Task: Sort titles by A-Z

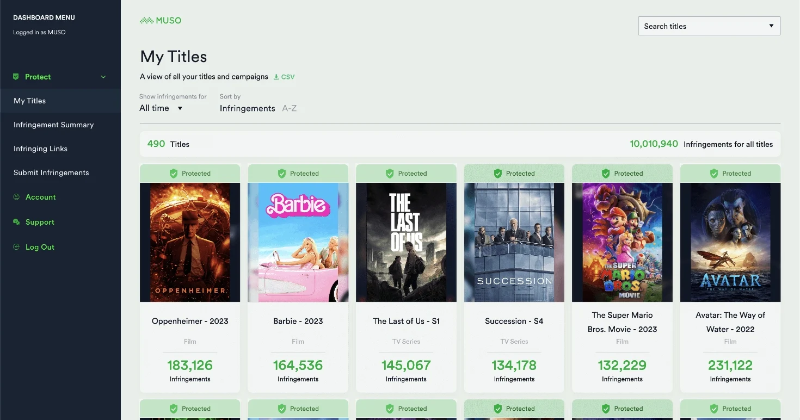Action: [x=290, y=108]
